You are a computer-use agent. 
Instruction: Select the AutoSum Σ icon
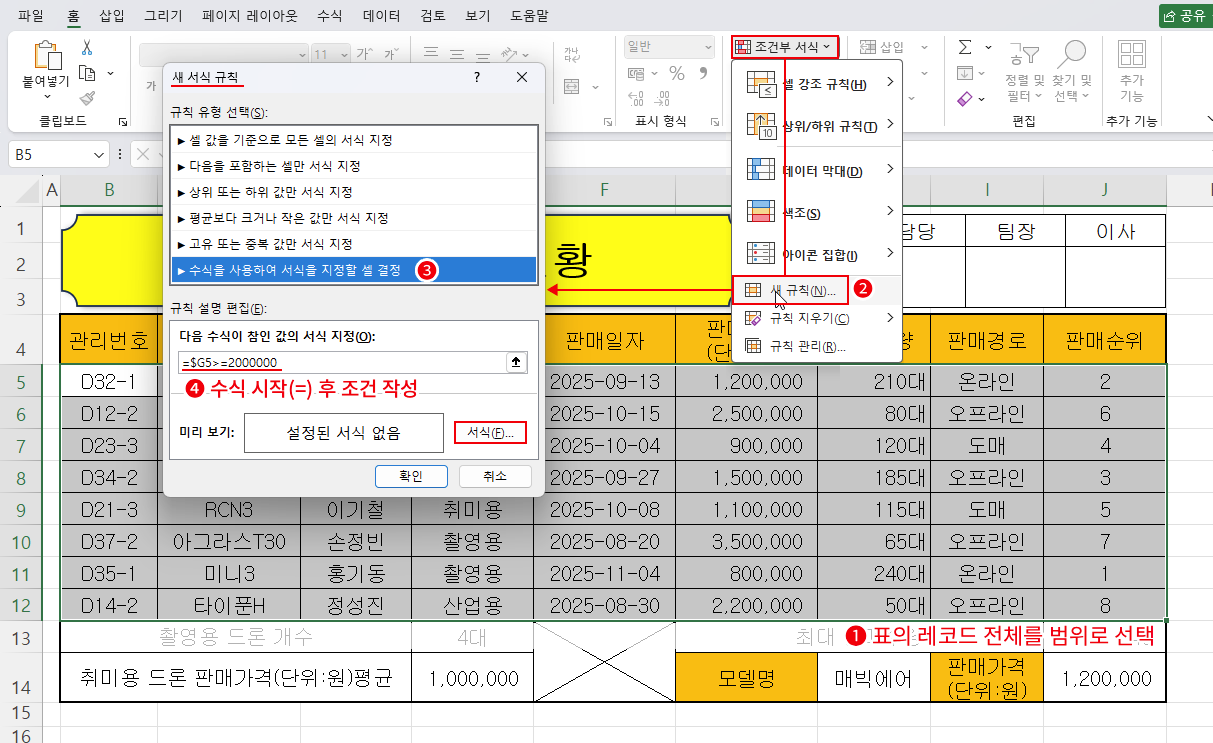pyautogui.click(x=964, y=47)
